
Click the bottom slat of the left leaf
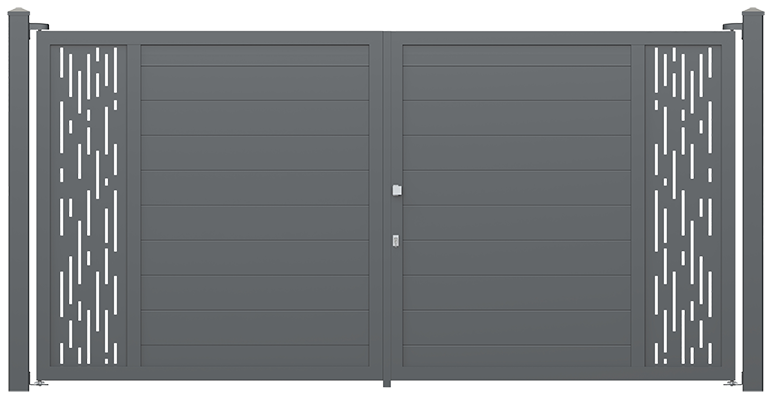coord(255,356)
